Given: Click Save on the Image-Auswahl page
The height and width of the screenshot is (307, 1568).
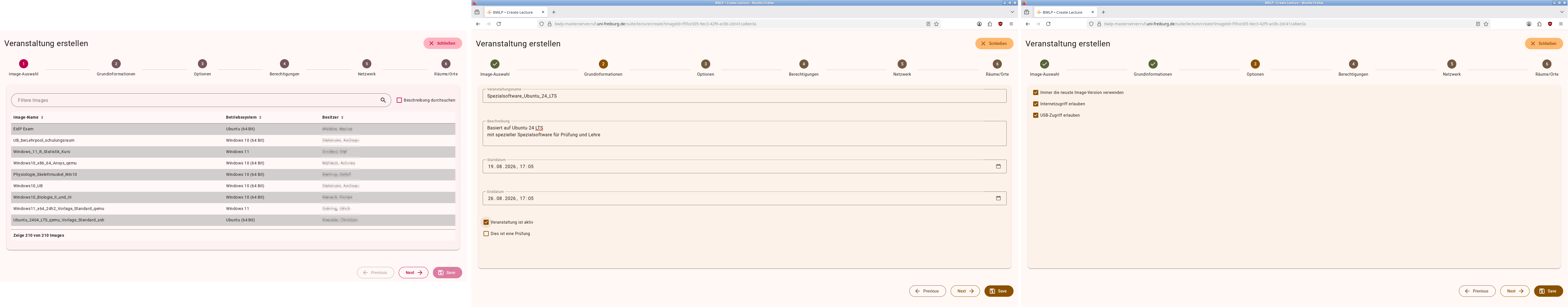Looking at the screenshot, I should [447, 272].
